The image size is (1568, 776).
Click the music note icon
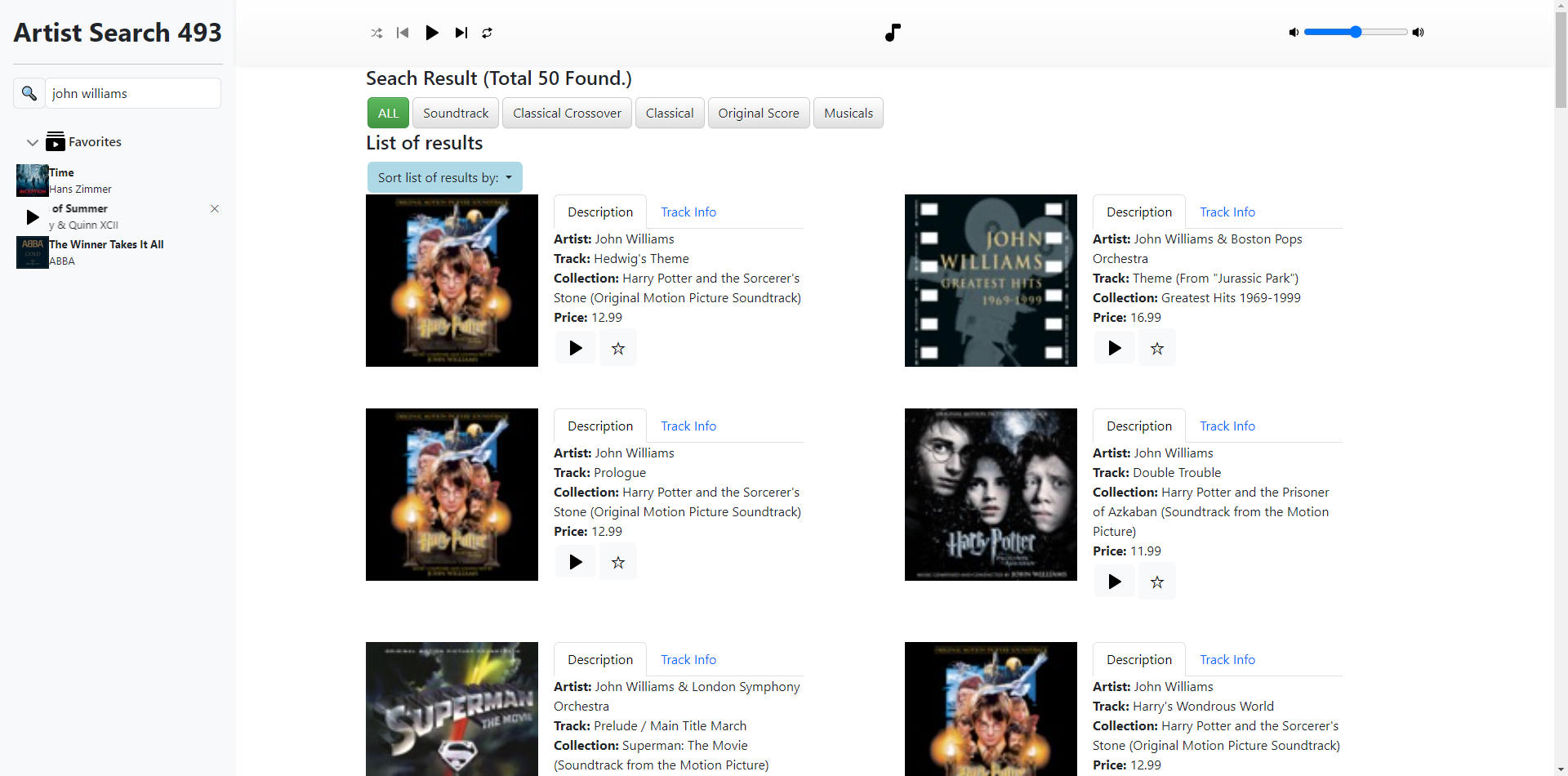click(893, 33)
